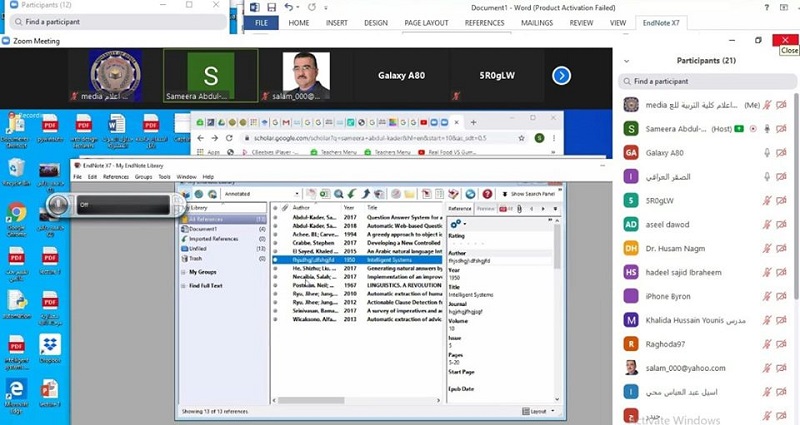The image size is (800, 425).
Task: Select Trash in EndNote sidebar
Action: click(x=223, y=258)
